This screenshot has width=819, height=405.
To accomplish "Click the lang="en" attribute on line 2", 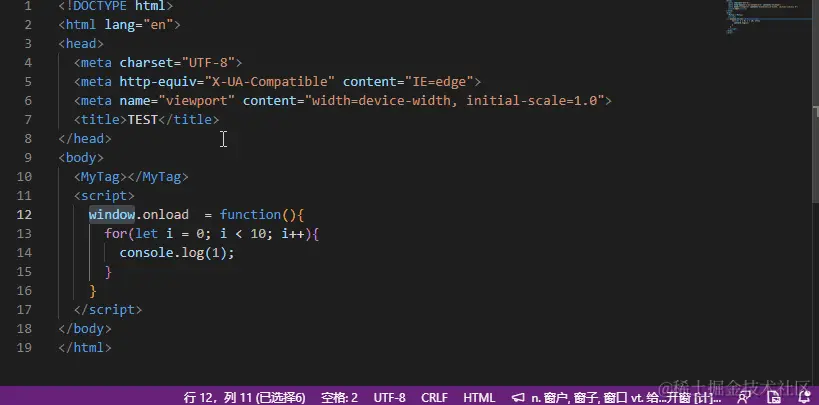I will click(138, 25).
